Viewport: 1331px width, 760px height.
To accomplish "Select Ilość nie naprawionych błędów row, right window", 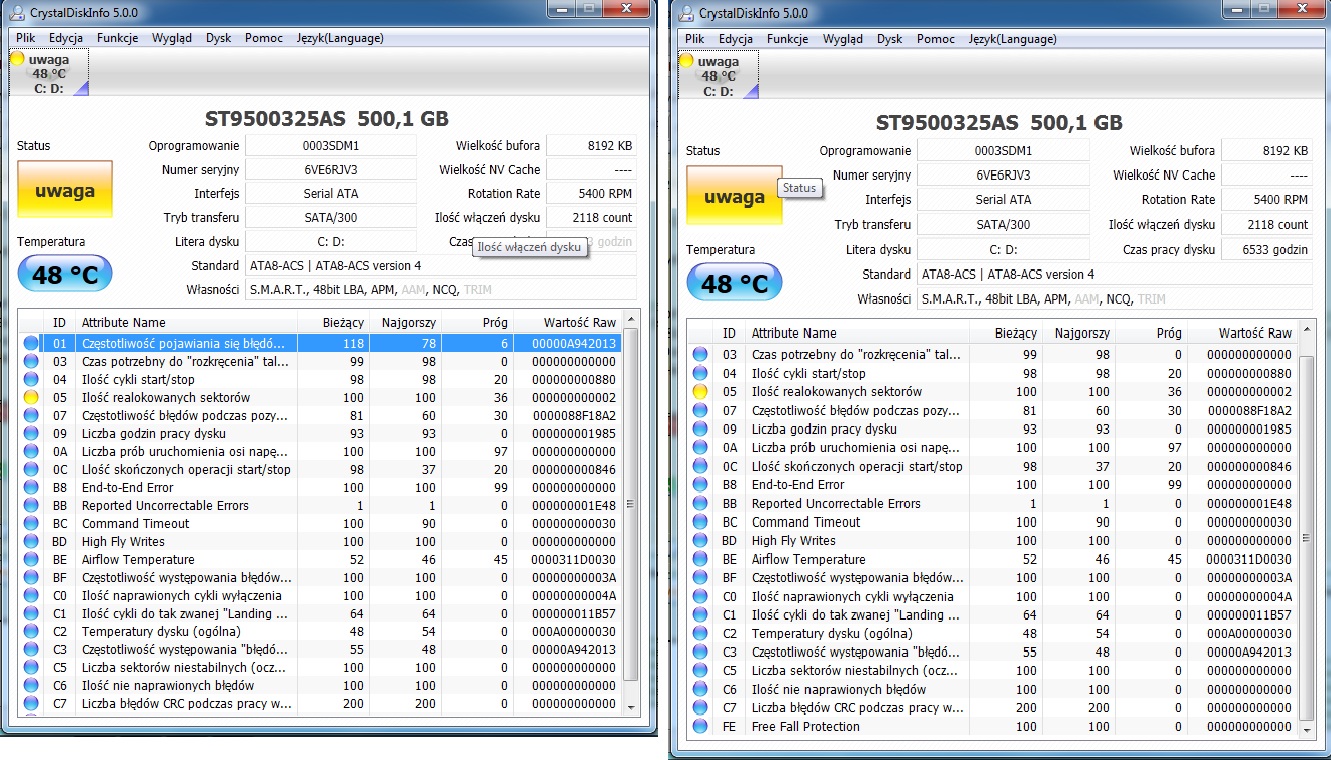I will (x=990, y=689).
